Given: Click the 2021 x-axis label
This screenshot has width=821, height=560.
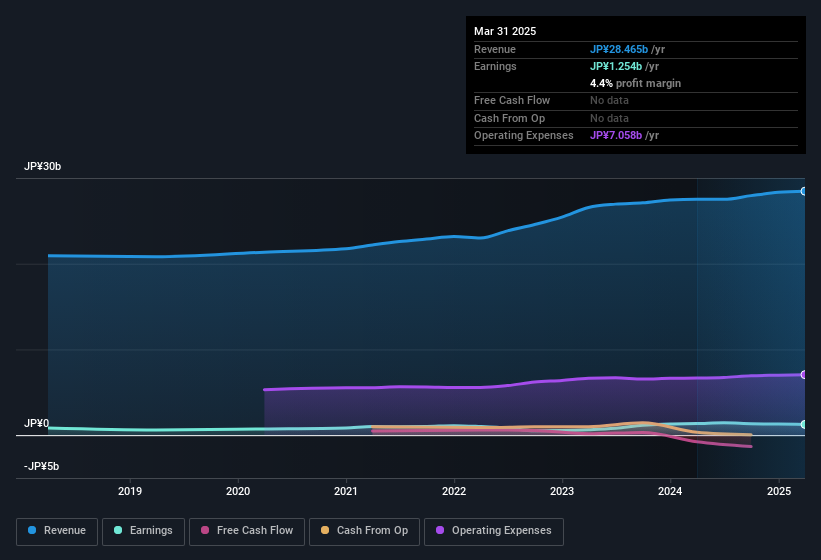Looking at the screenshot, I should tap(346, 491).
